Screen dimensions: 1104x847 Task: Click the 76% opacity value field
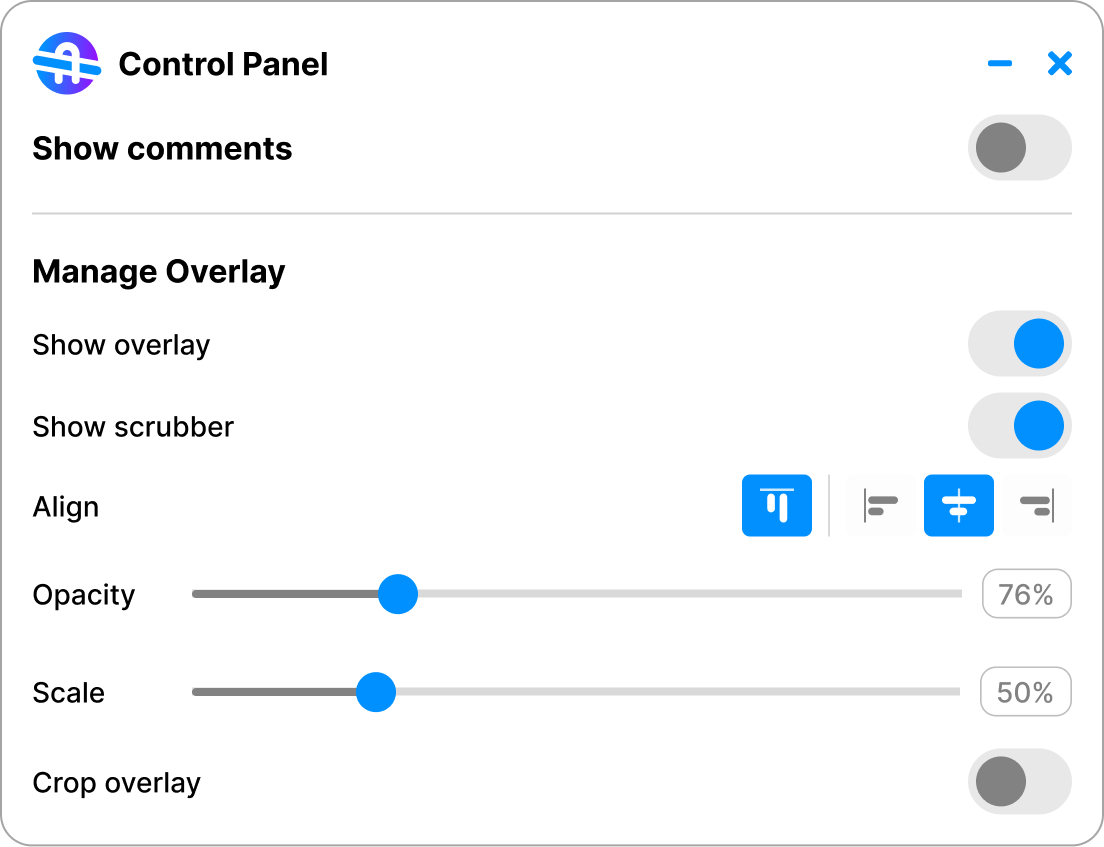point(1026,594)
